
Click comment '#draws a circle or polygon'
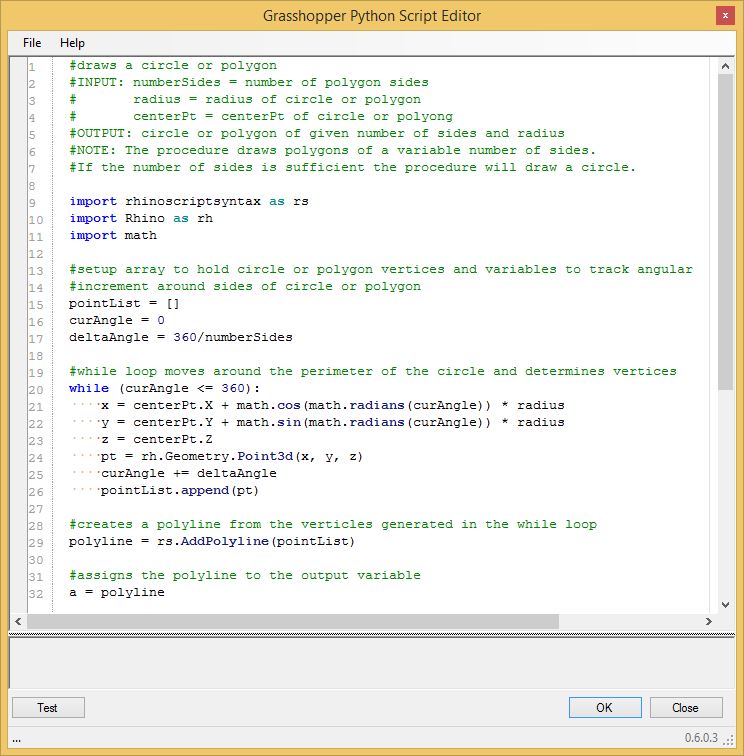point(173,66)
